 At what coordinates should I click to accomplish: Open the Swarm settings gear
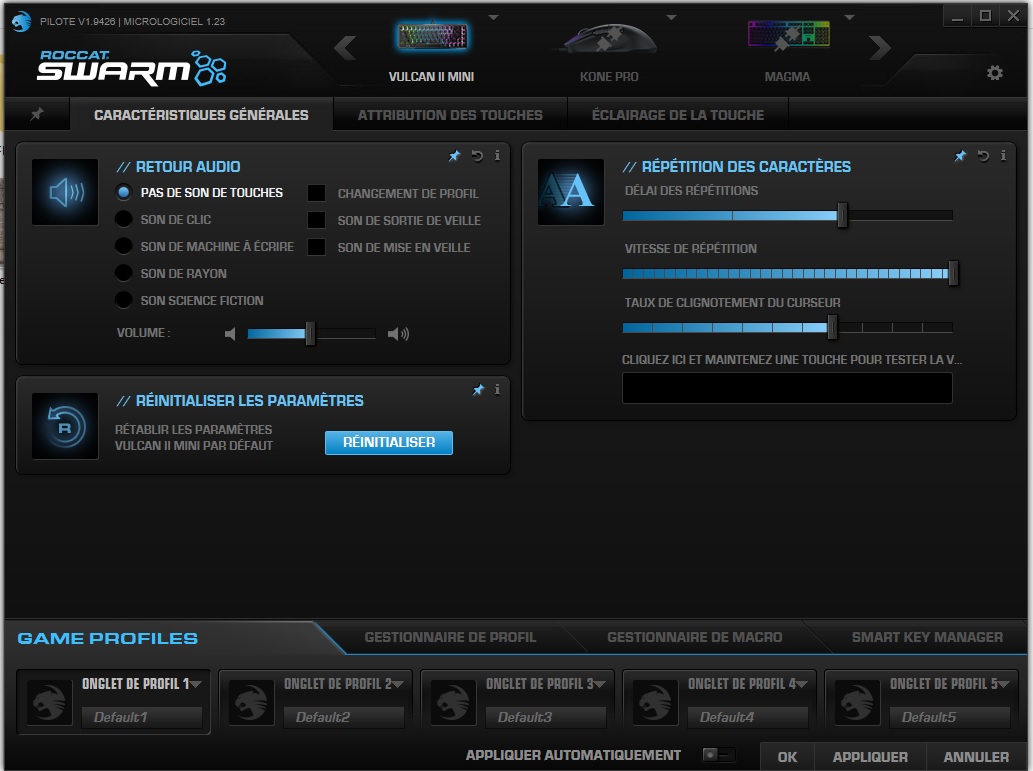point(994,74)
